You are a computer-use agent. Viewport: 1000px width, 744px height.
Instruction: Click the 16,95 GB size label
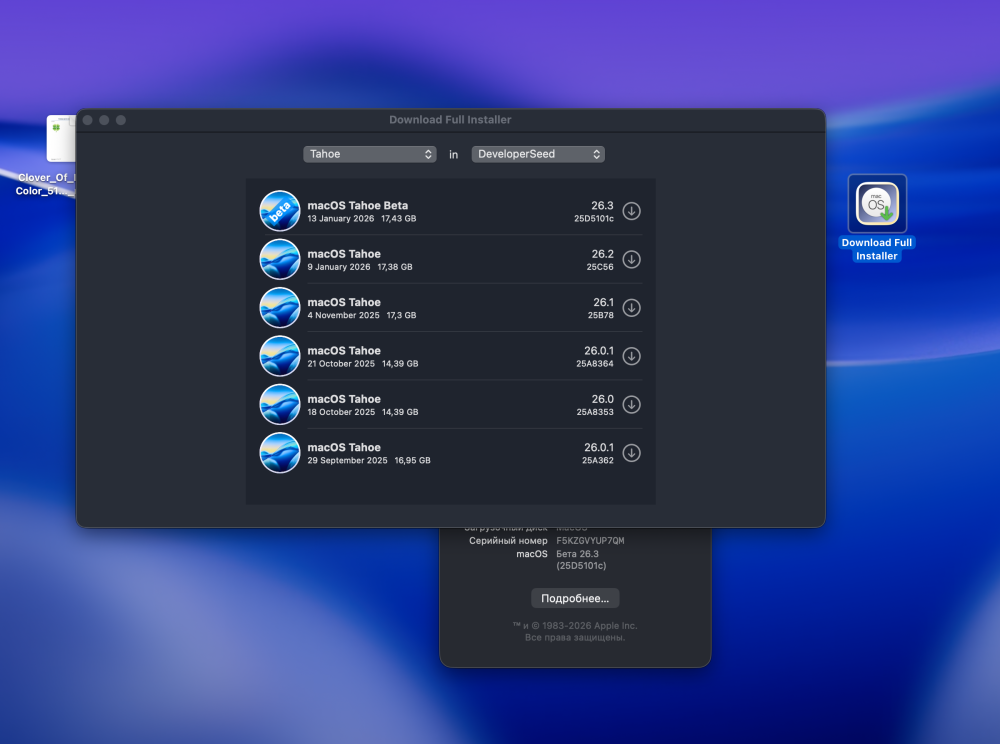pos(412,461)
